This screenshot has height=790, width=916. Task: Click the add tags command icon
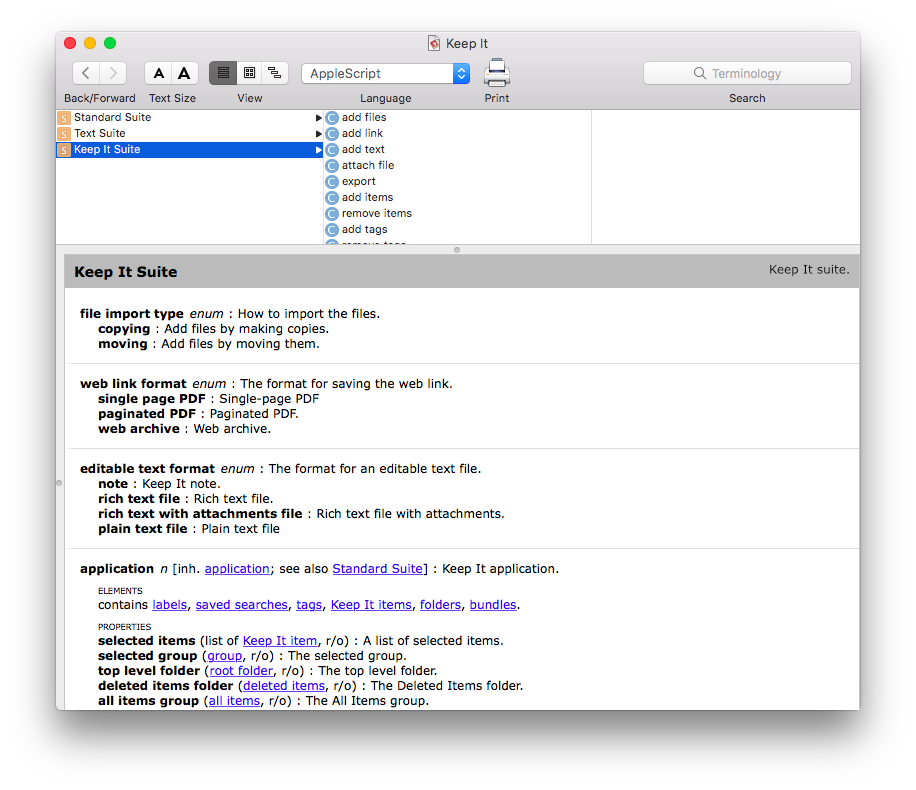(x=332, y=230)
